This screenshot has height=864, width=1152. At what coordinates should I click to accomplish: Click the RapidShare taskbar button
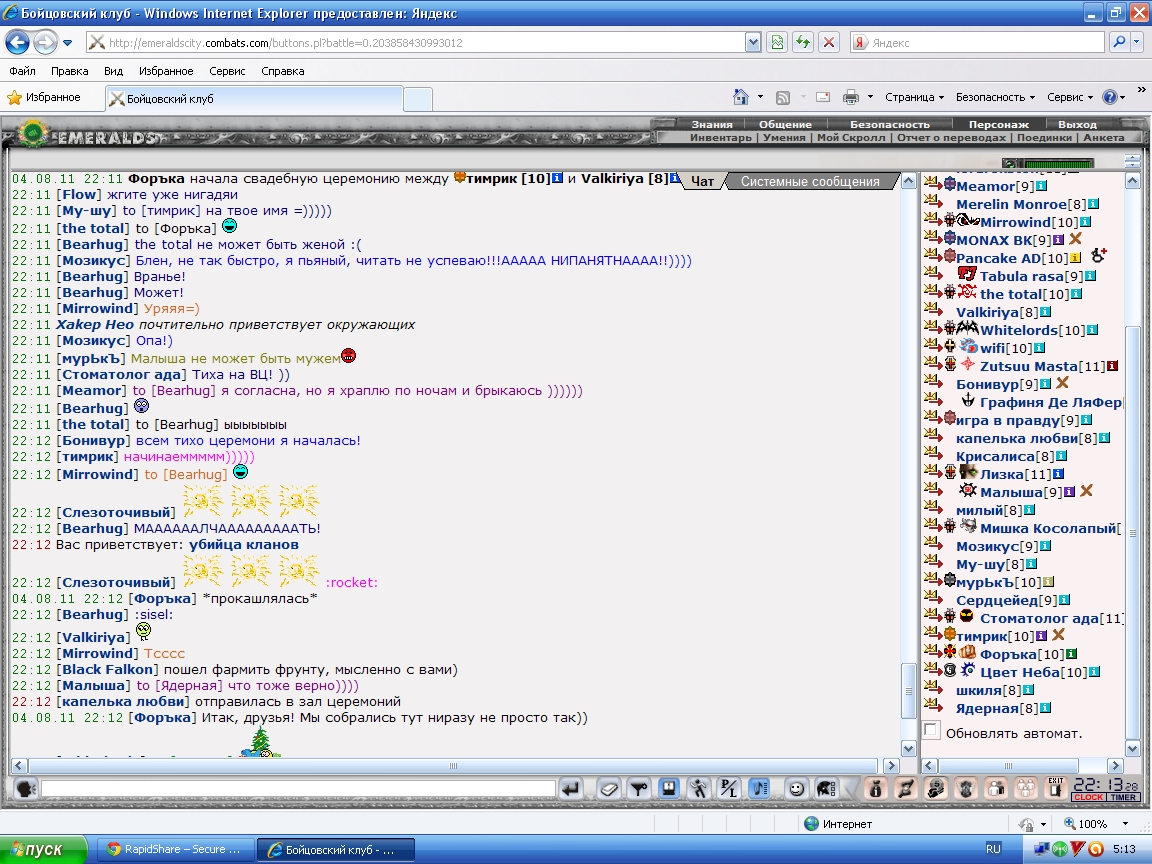(176, 849)
